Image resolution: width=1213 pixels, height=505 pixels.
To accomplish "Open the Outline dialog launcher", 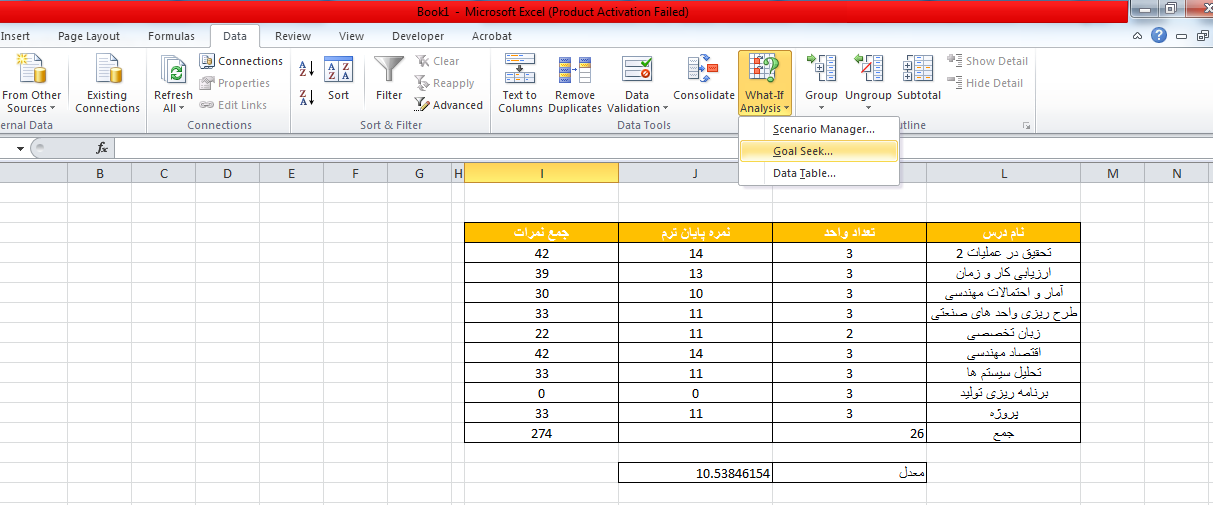I will [1026, 126].
